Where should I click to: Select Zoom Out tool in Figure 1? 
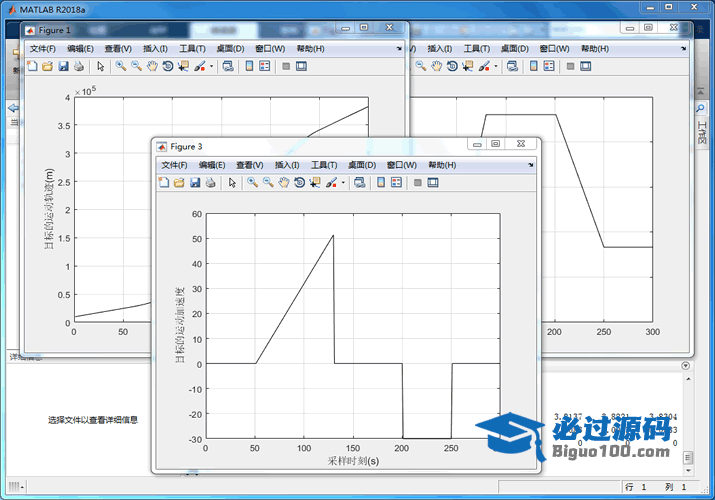tap(136, 67)
